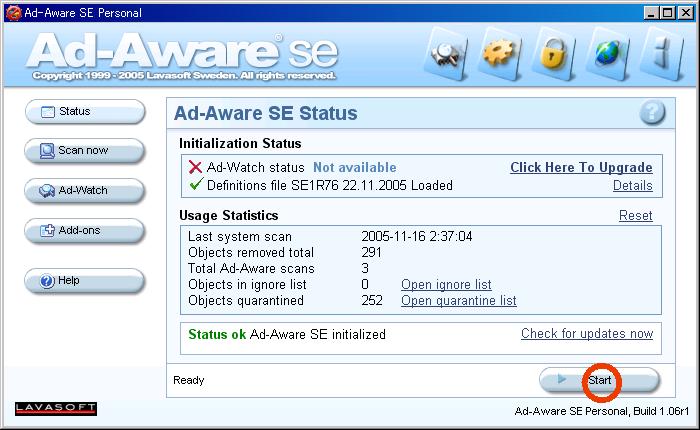This screenshot has width=700, height=430.
Task: Open Help from the sidebar
Action: pos(85,281)
